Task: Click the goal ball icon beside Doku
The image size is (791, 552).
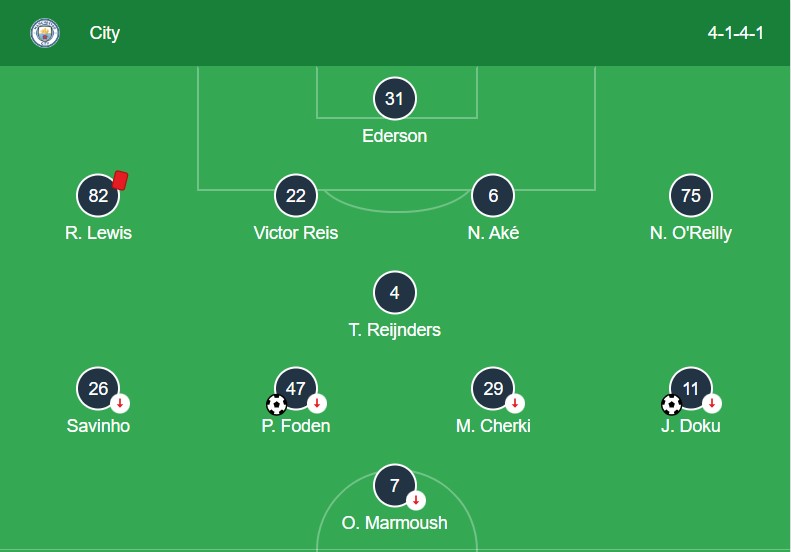Action: click(x=672, y=404)
